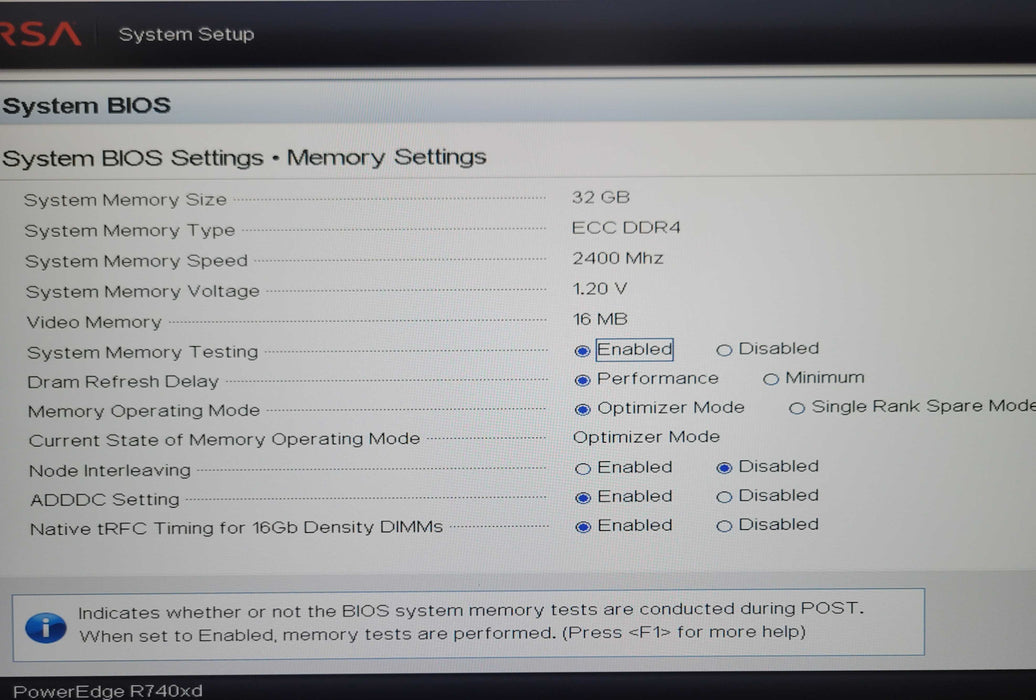Disable System Memory Testing
The image size is (1036, 700).
coord(724,350)
